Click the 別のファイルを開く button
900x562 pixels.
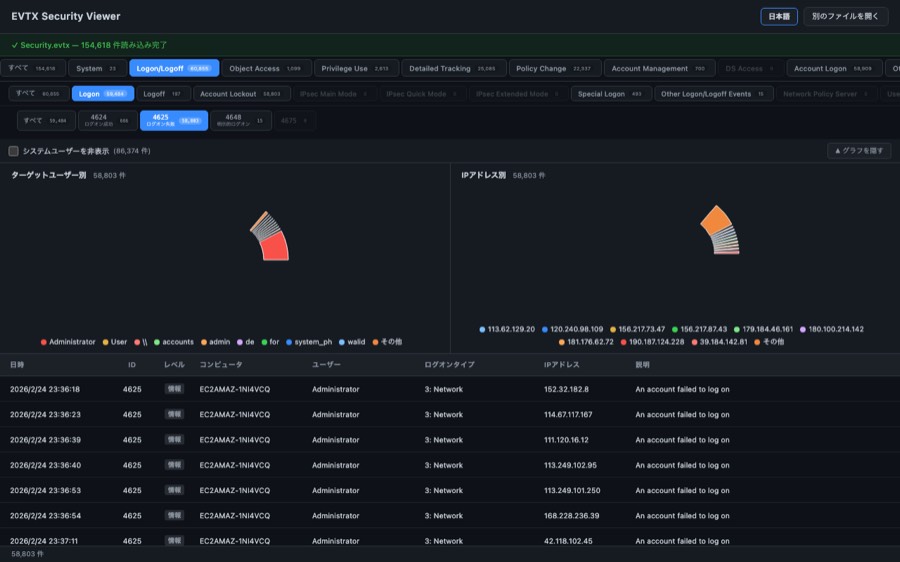click(x=845, y=16)
